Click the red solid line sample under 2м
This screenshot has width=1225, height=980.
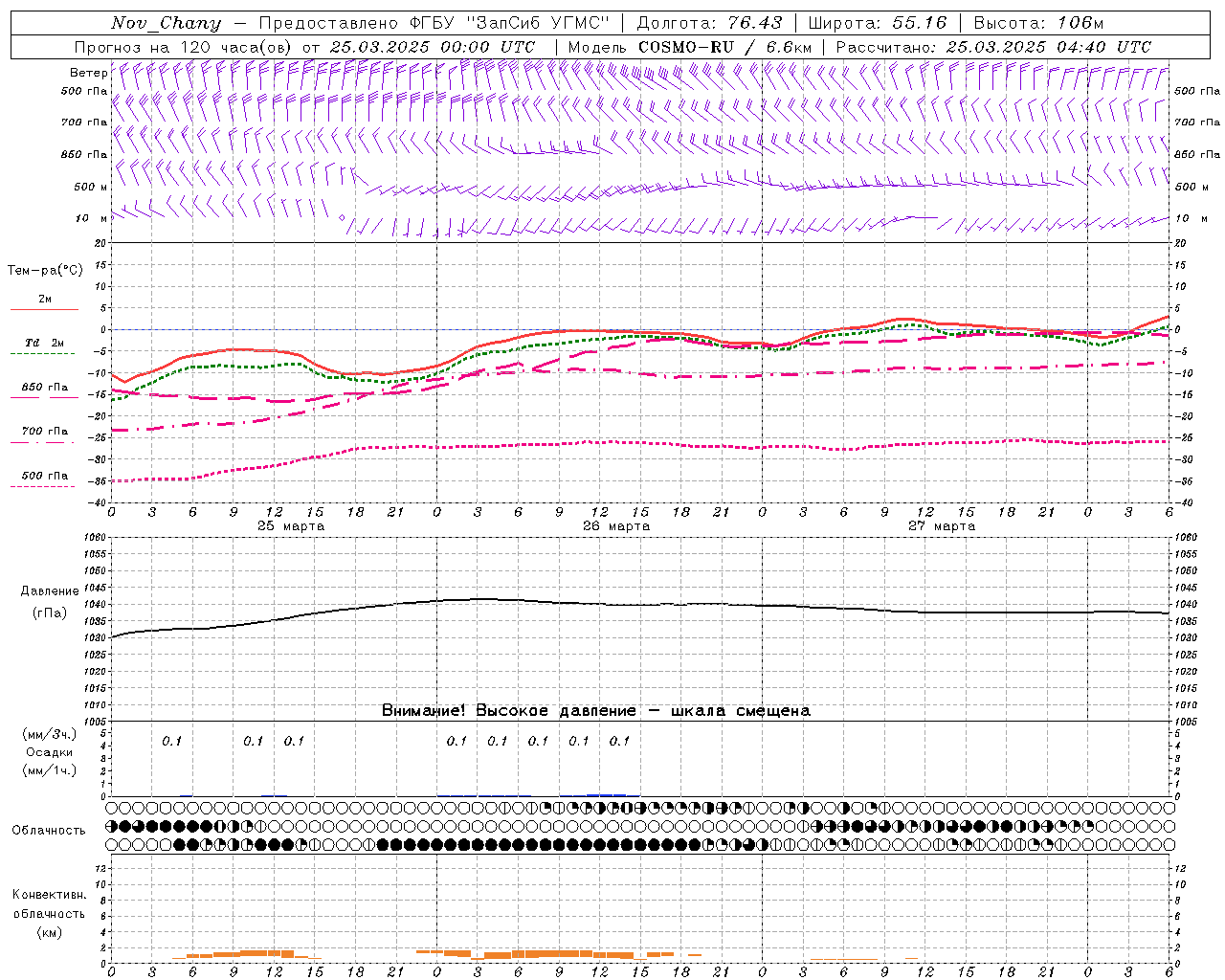pyautogui.click(x=44, y=310)
